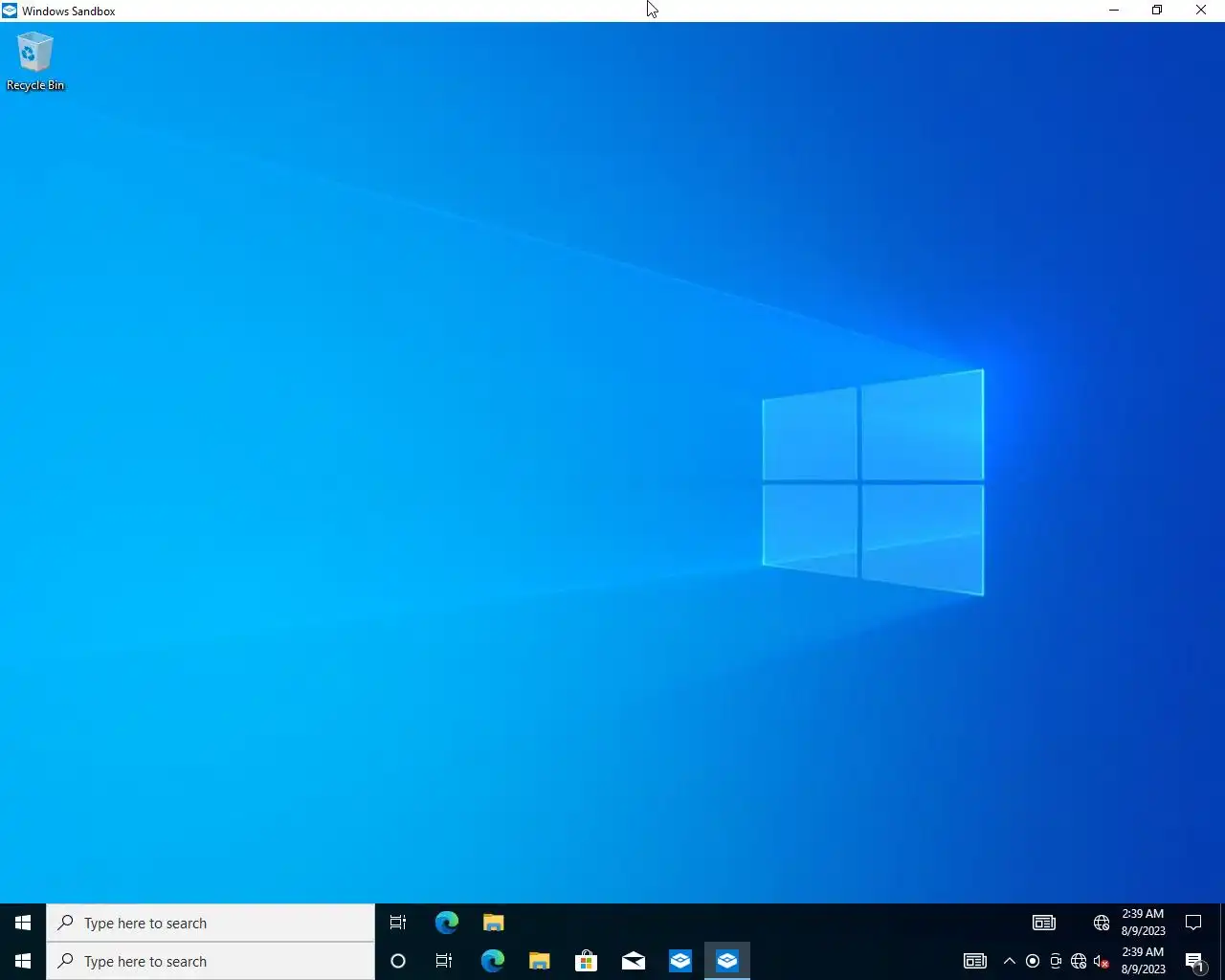This screenshot has height=980, width=1225.
Task: Show hidden icons in host system tray
Action: tap(1010, 961)
